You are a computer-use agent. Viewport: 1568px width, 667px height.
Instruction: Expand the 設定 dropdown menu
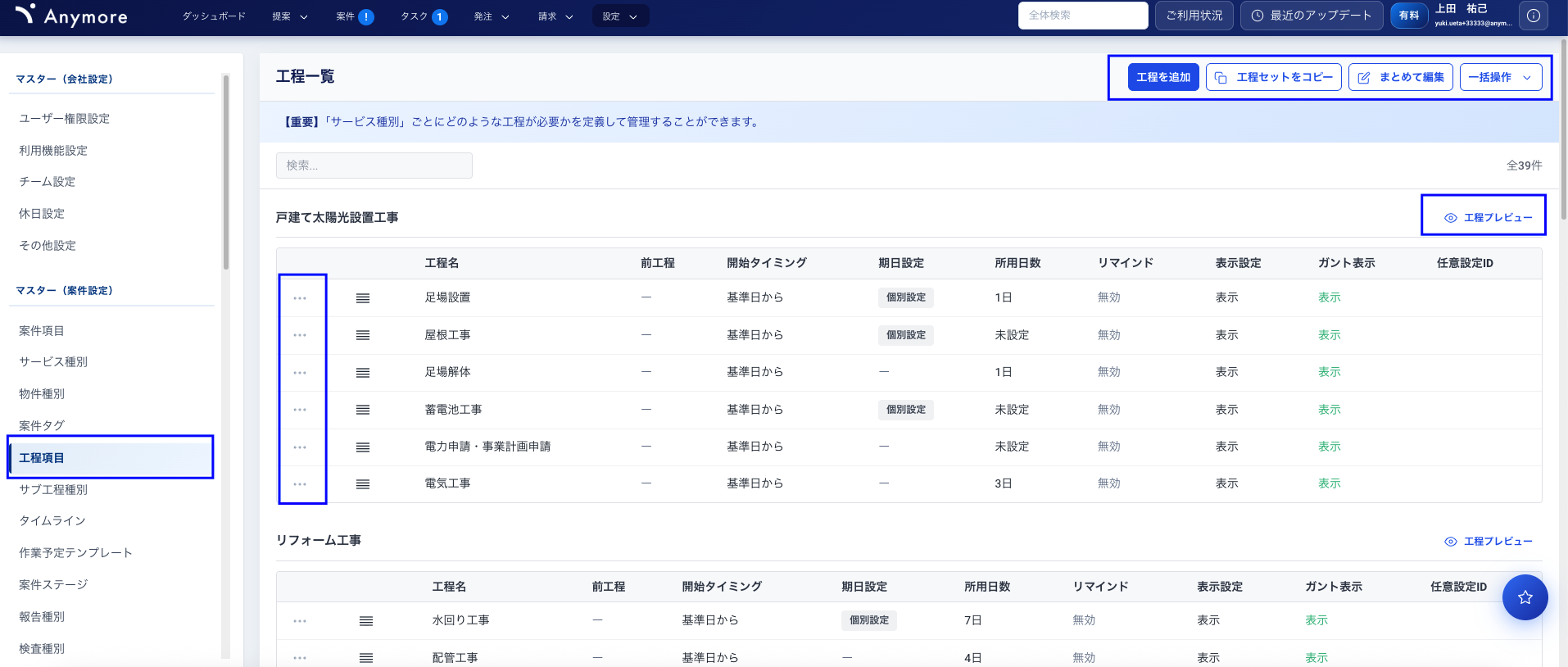pyautogui.click(x=620, y=16)
